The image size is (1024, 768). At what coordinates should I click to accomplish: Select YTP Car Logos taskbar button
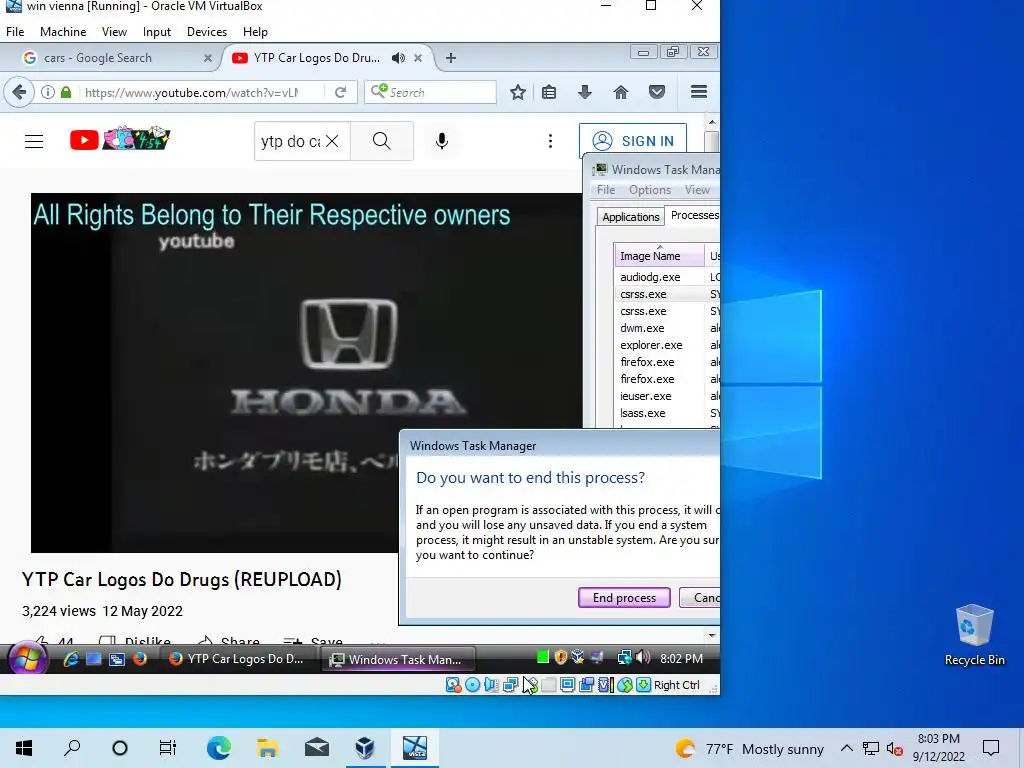pos(237,659)
